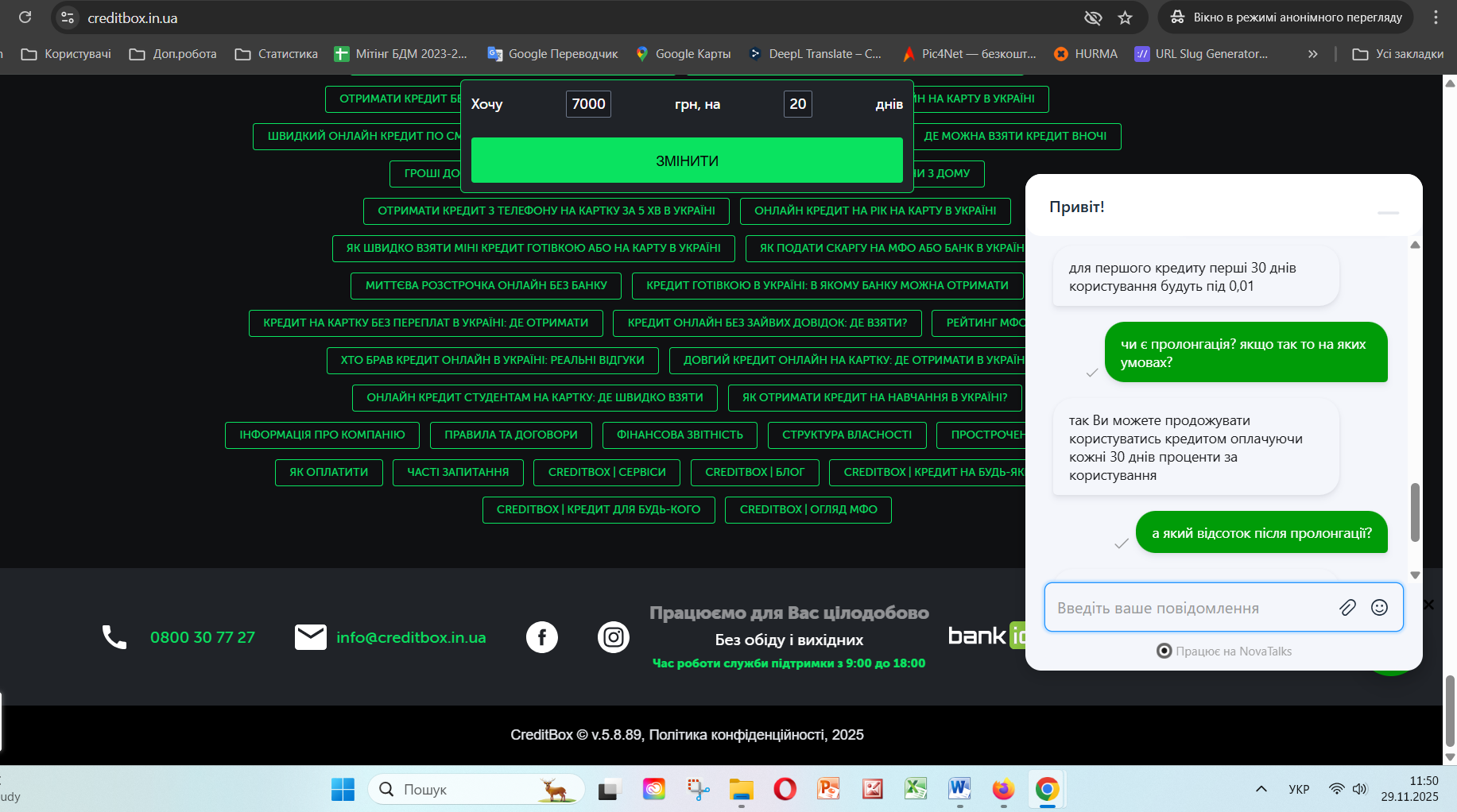This screenshot has width=1457, height=812.
Task: Open URL Slug Generator bookmark
Action: pos(1201,54)
